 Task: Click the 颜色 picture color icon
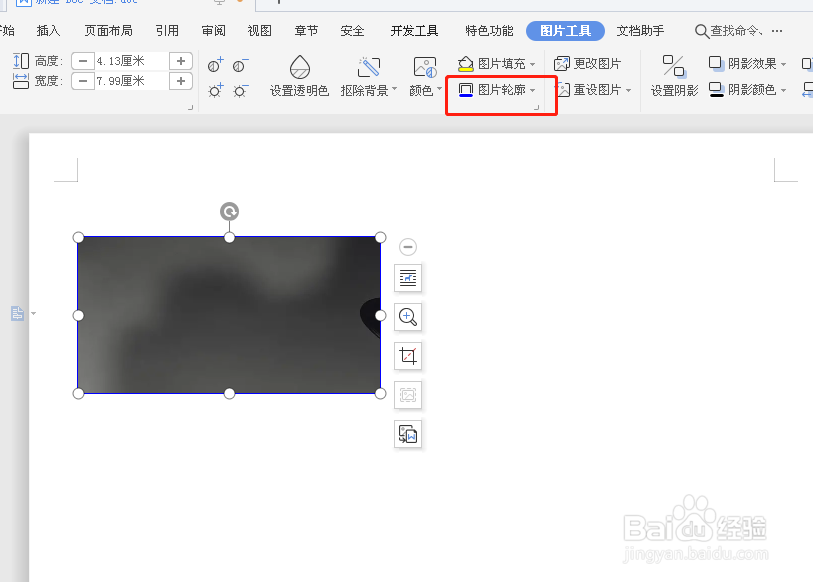tap(424, 67)
